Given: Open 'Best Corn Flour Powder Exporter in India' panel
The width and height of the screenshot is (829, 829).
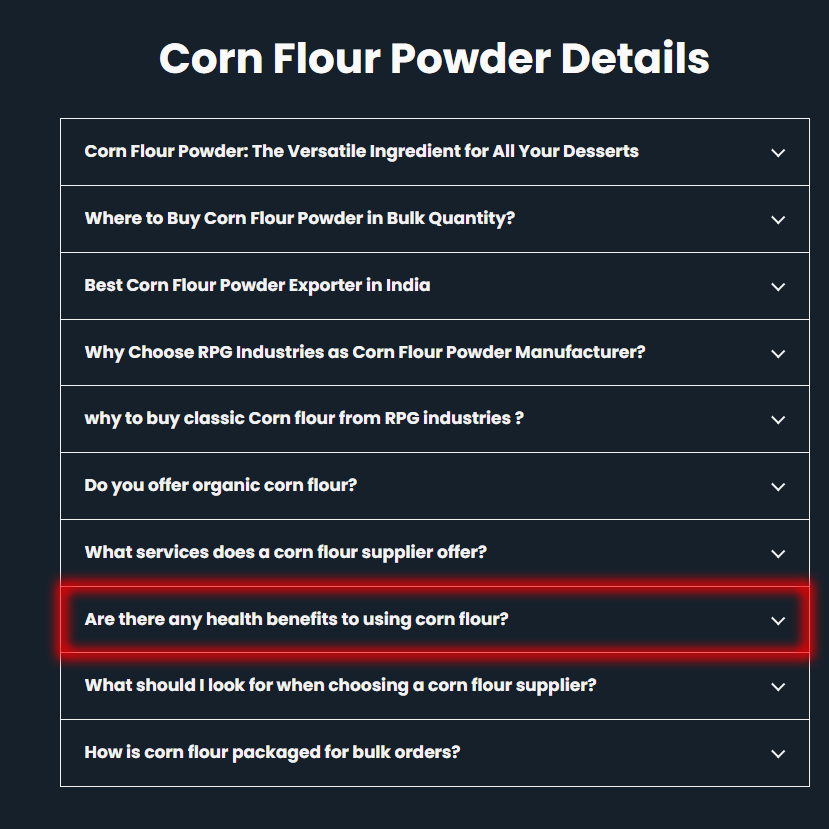Looking at the screenshot, I should [257, 286].
